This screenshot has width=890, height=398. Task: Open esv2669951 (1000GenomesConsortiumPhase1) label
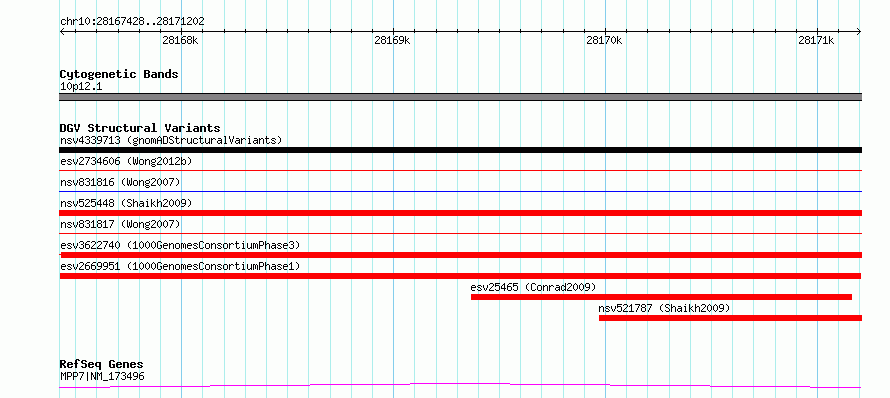coord(180,266)
